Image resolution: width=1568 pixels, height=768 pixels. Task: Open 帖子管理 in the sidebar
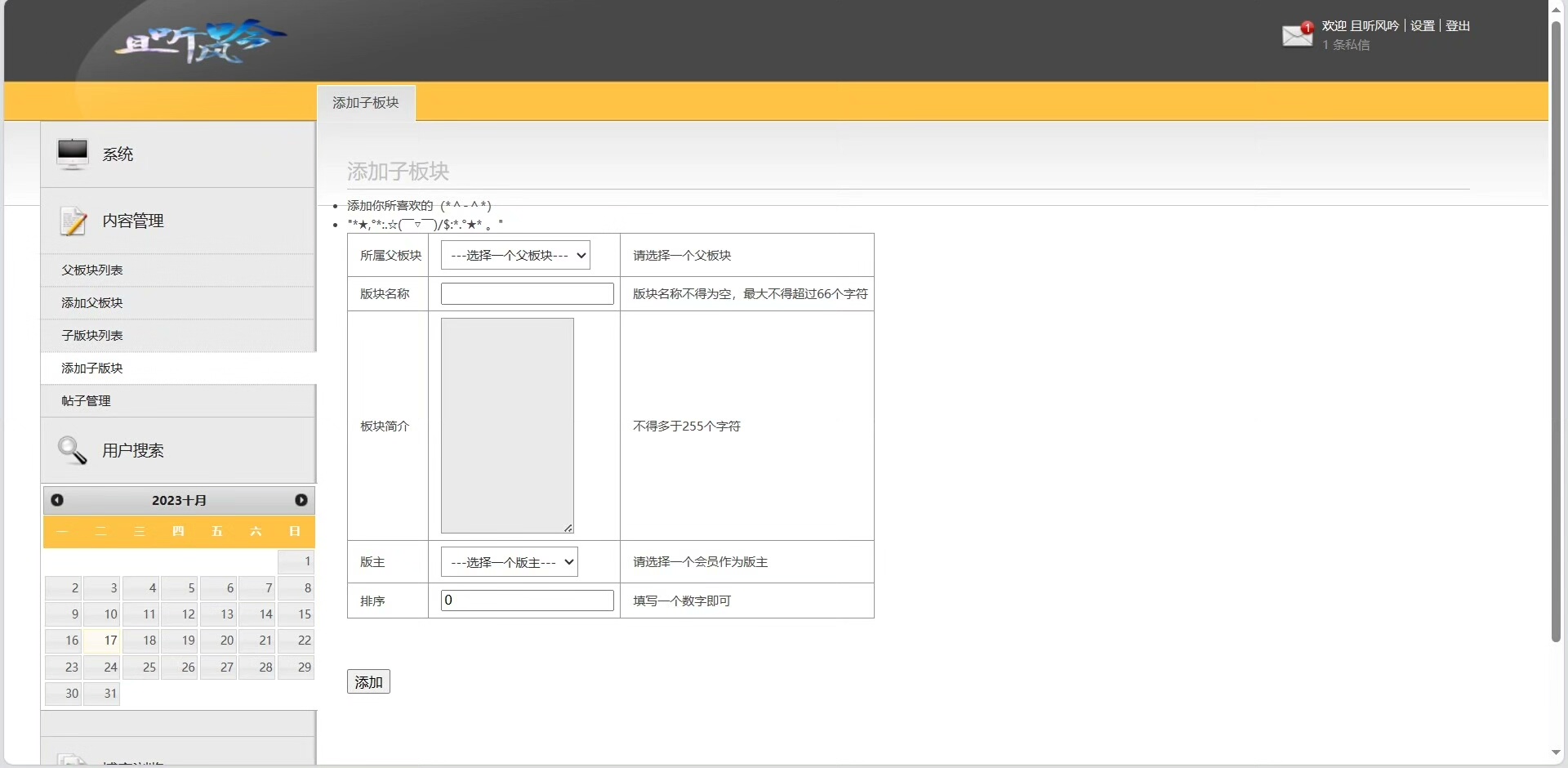click(x=86, y=401)
